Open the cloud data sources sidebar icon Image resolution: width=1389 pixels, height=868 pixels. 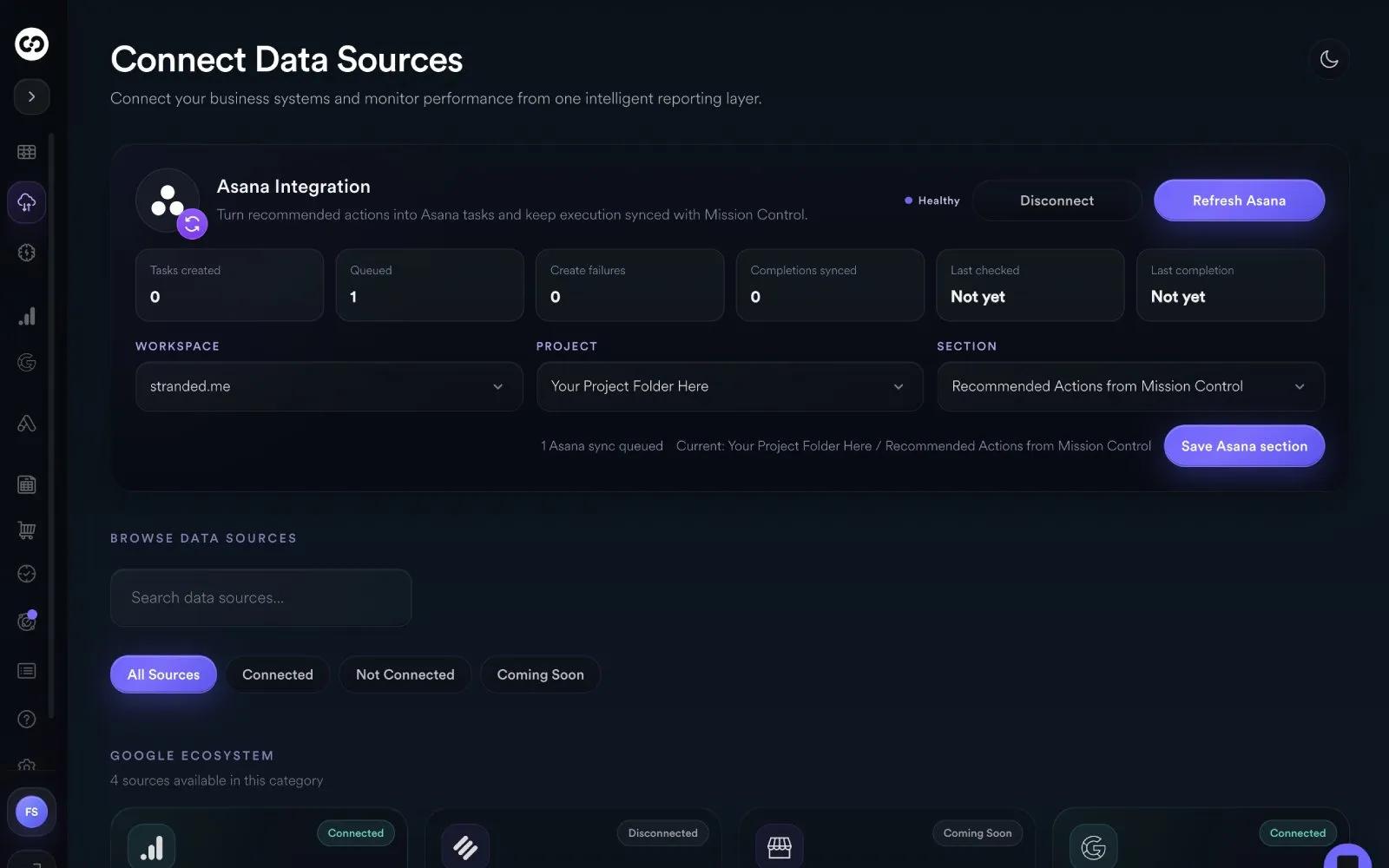pyautogui.click(x=27, y=202)
